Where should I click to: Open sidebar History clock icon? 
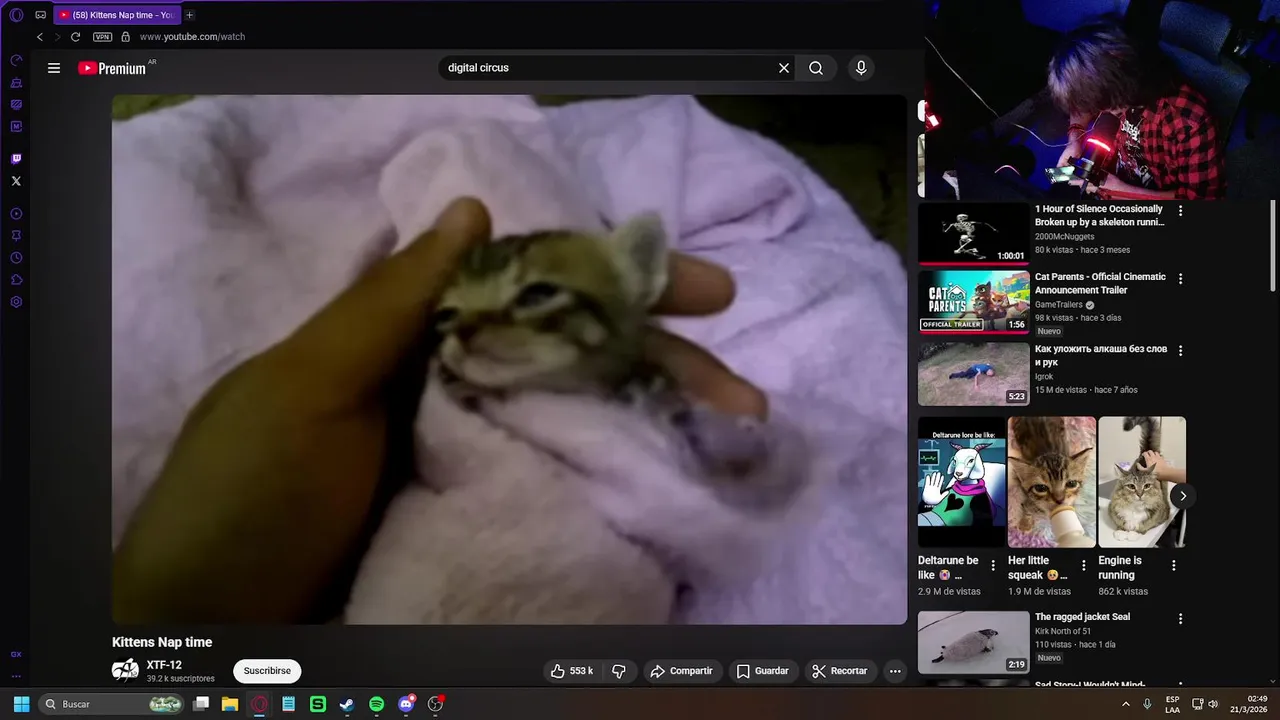(x=16, y=258)
